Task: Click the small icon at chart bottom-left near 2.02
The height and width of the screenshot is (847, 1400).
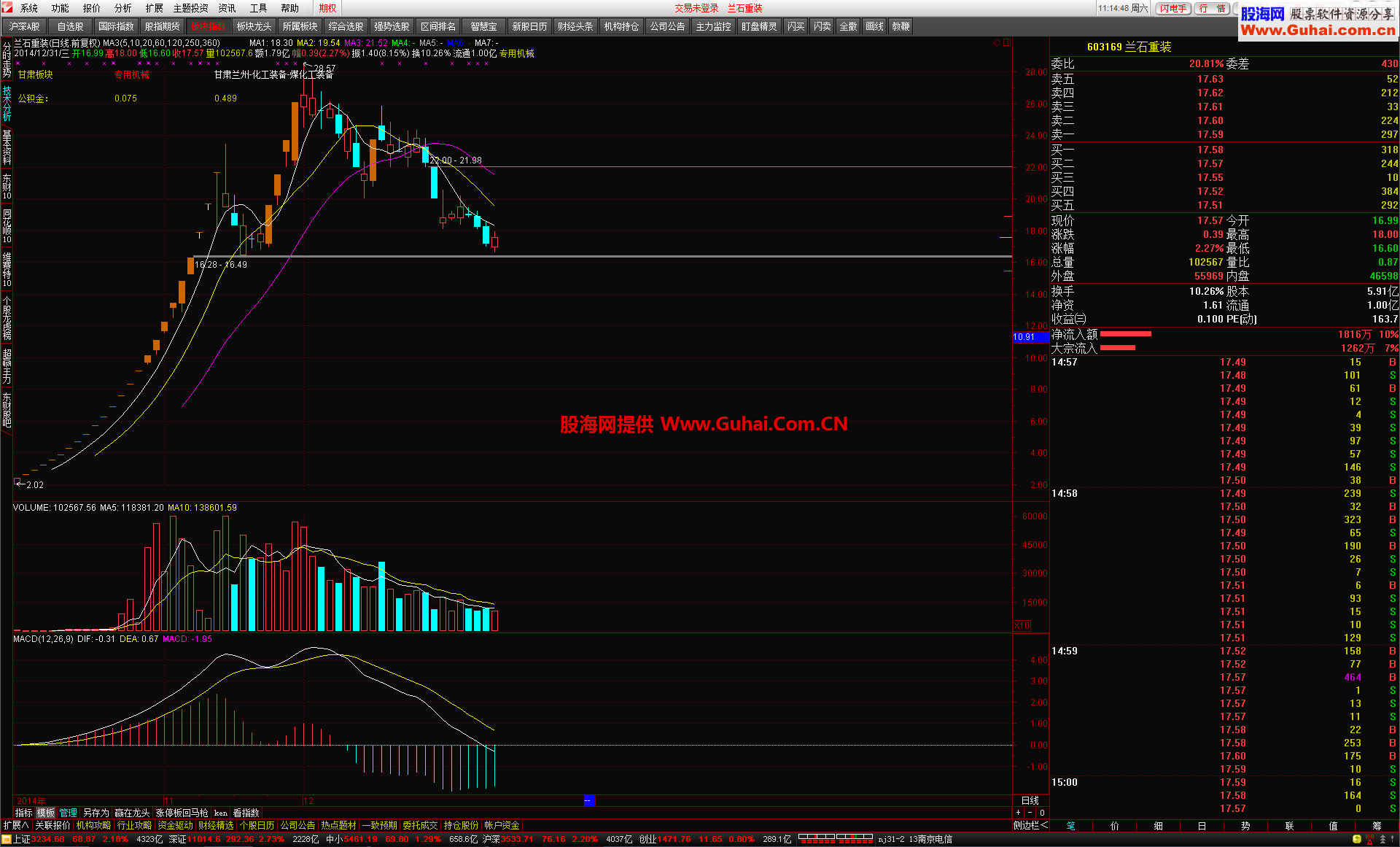Action: coord(17,481)
